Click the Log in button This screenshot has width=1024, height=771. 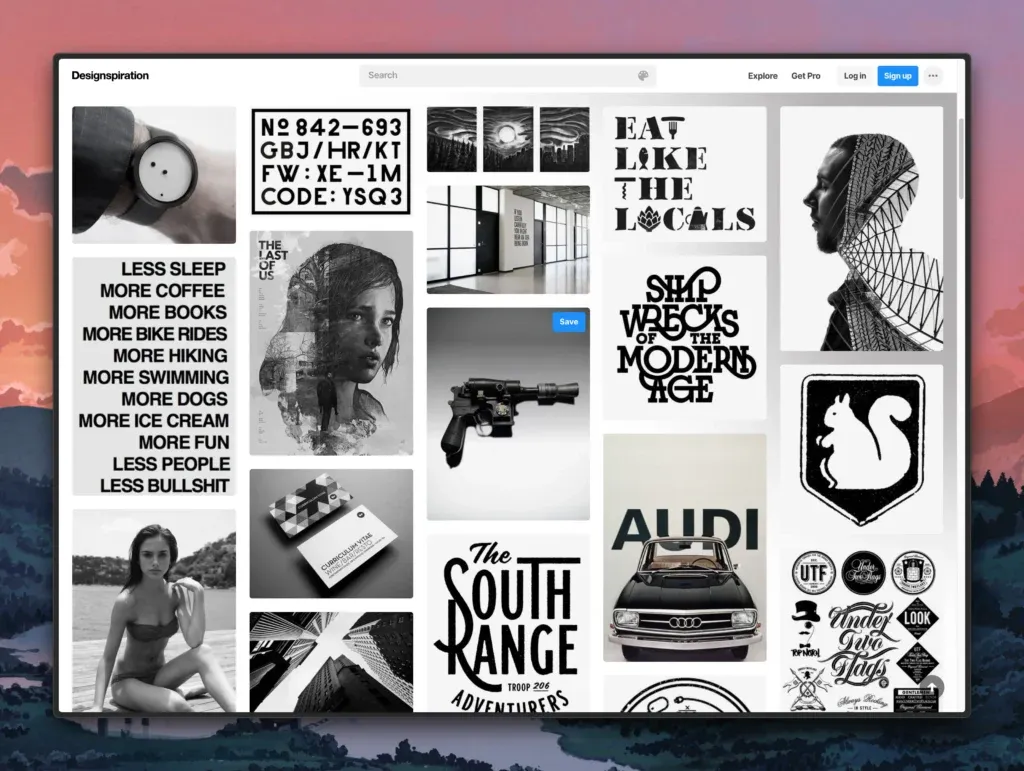coord(854,76)
